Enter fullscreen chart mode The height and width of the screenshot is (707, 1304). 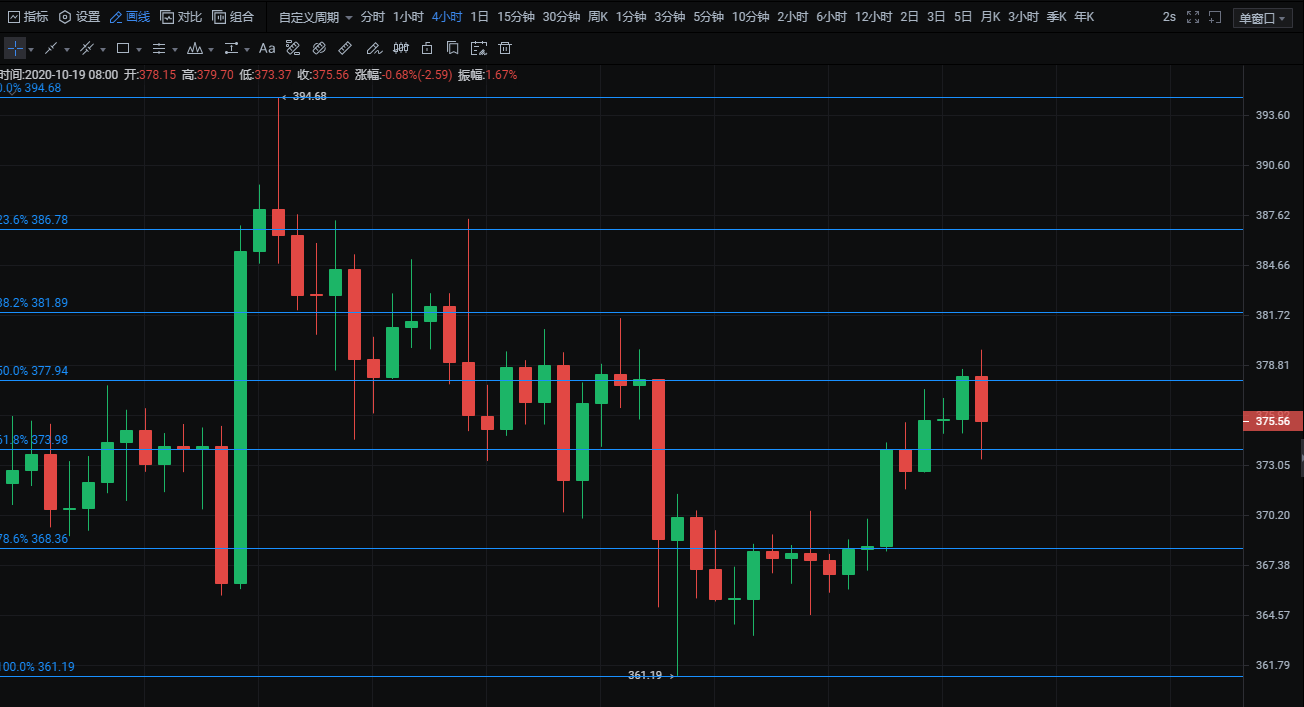coord(1192,17)
